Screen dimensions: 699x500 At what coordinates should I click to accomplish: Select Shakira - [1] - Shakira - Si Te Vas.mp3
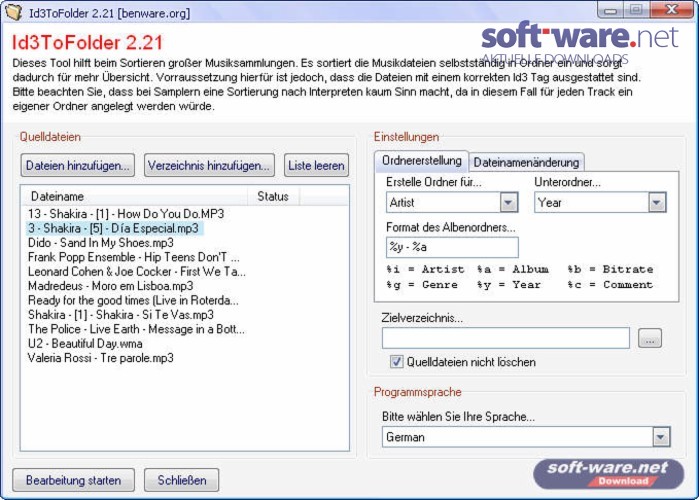click(x=121, y=315)
